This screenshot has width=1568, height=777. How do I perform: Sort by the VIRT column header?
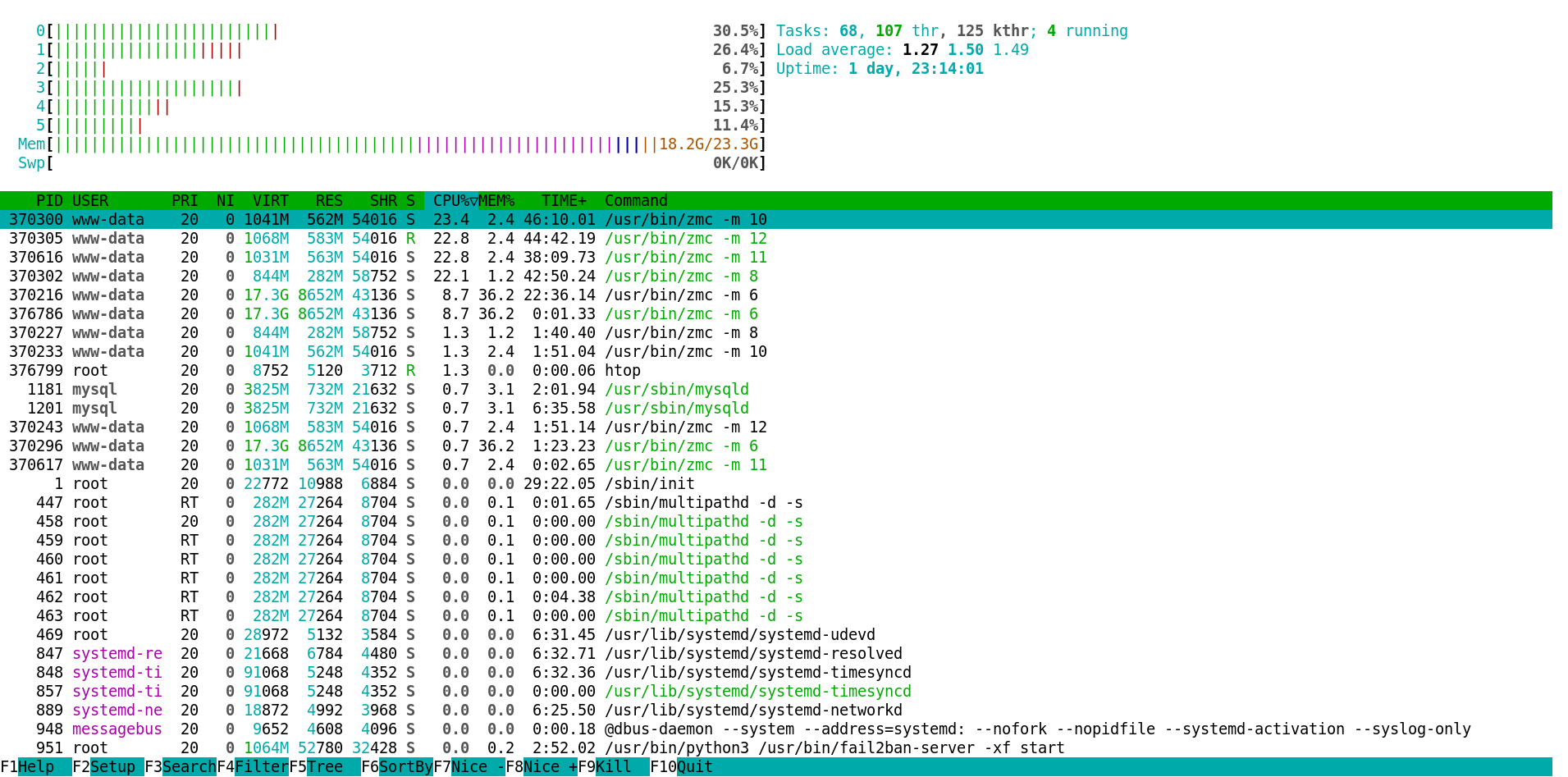pyautogui.click(x=271, y=201)
